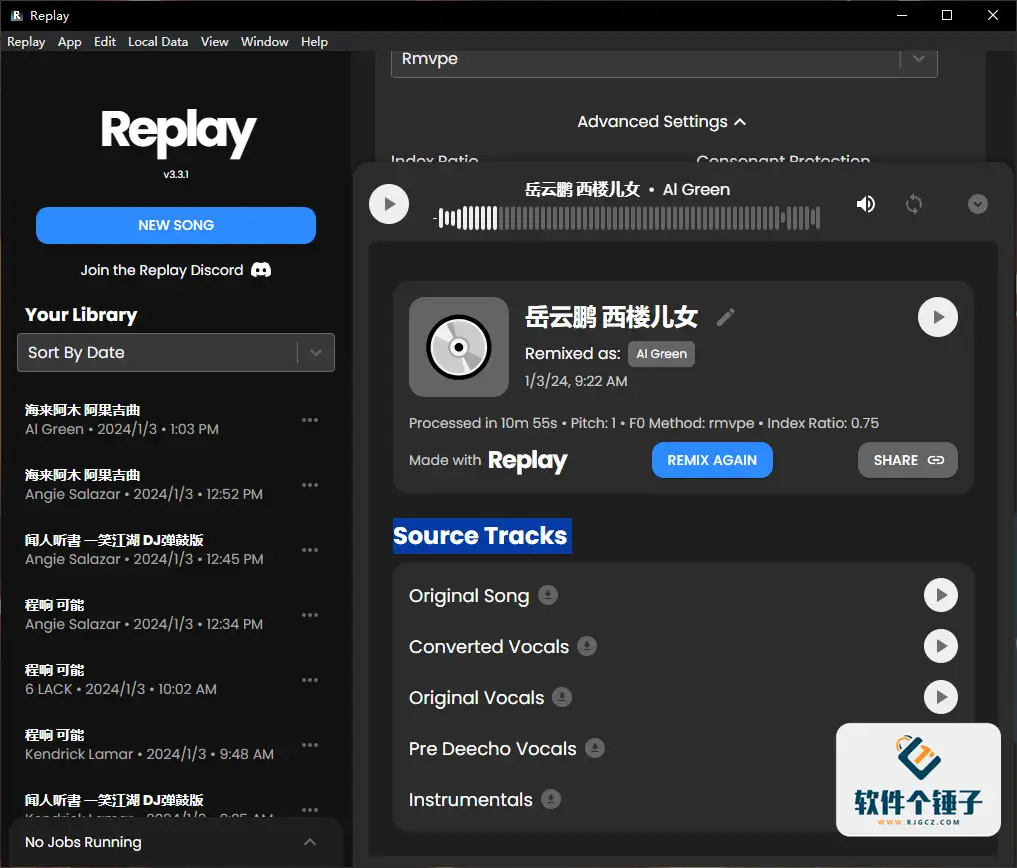The width and height of the screenshot is (1017, 868).
Task: Click the Made with Replay label
Action: (488, 460)
